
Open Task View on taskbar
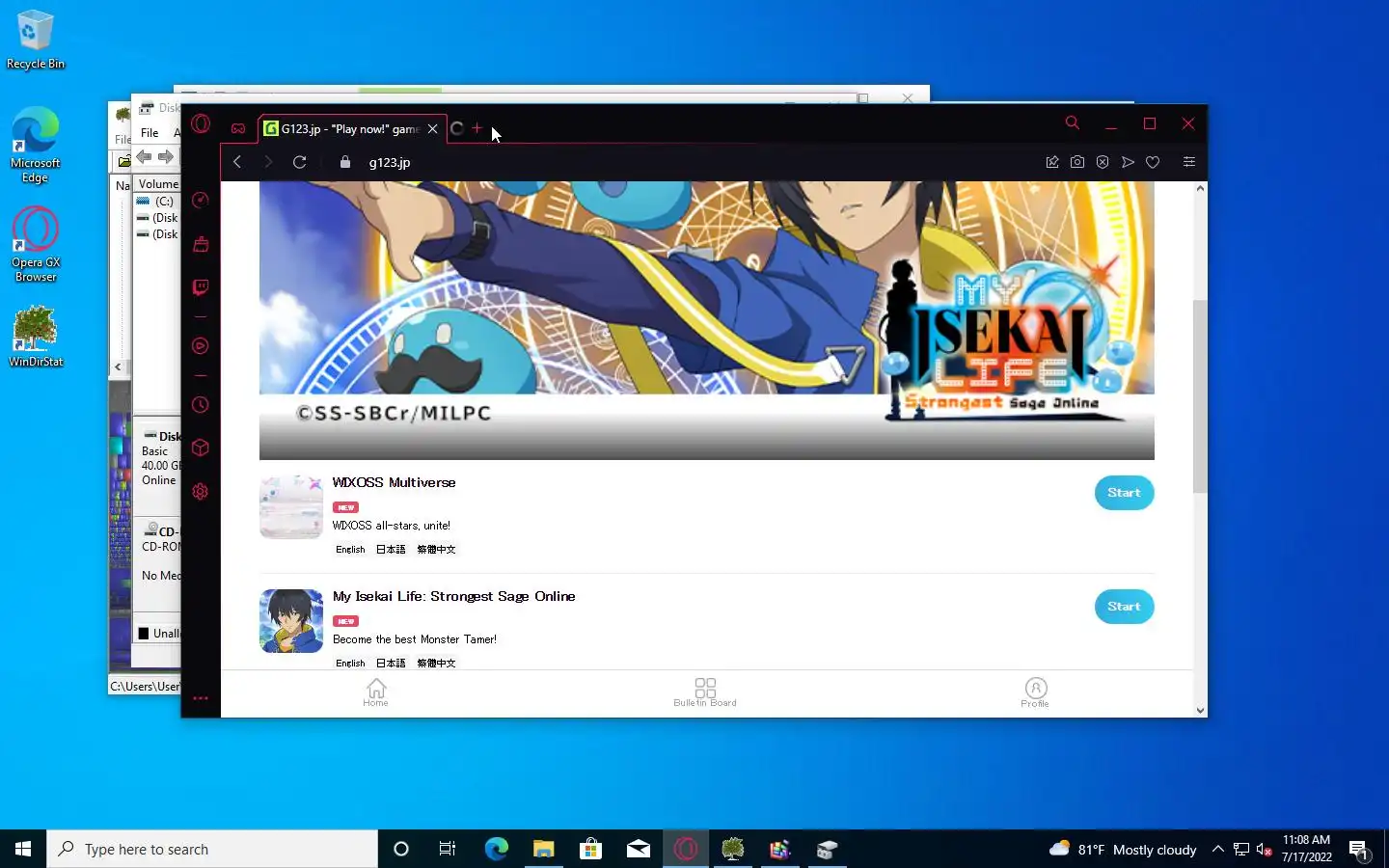pos(448,849)
